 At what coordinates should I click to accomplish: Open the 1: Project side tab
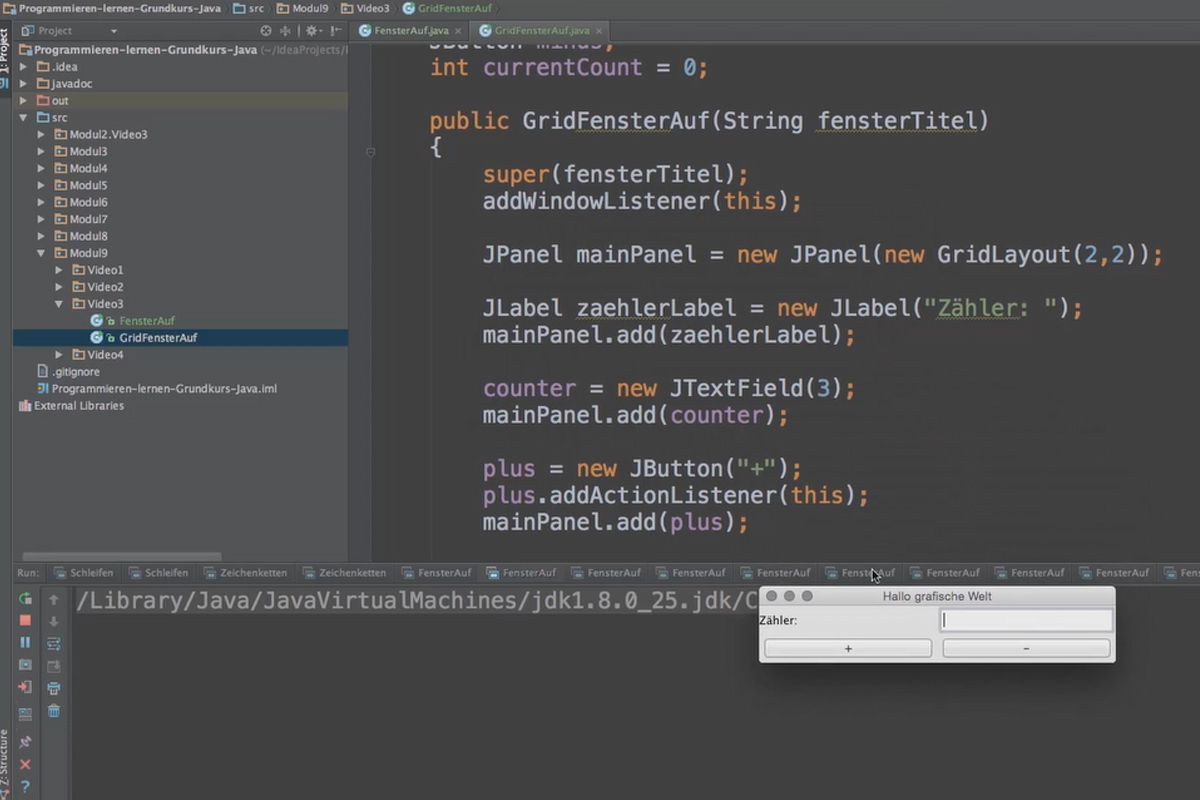pyautogui.click(x=5, y=58)
